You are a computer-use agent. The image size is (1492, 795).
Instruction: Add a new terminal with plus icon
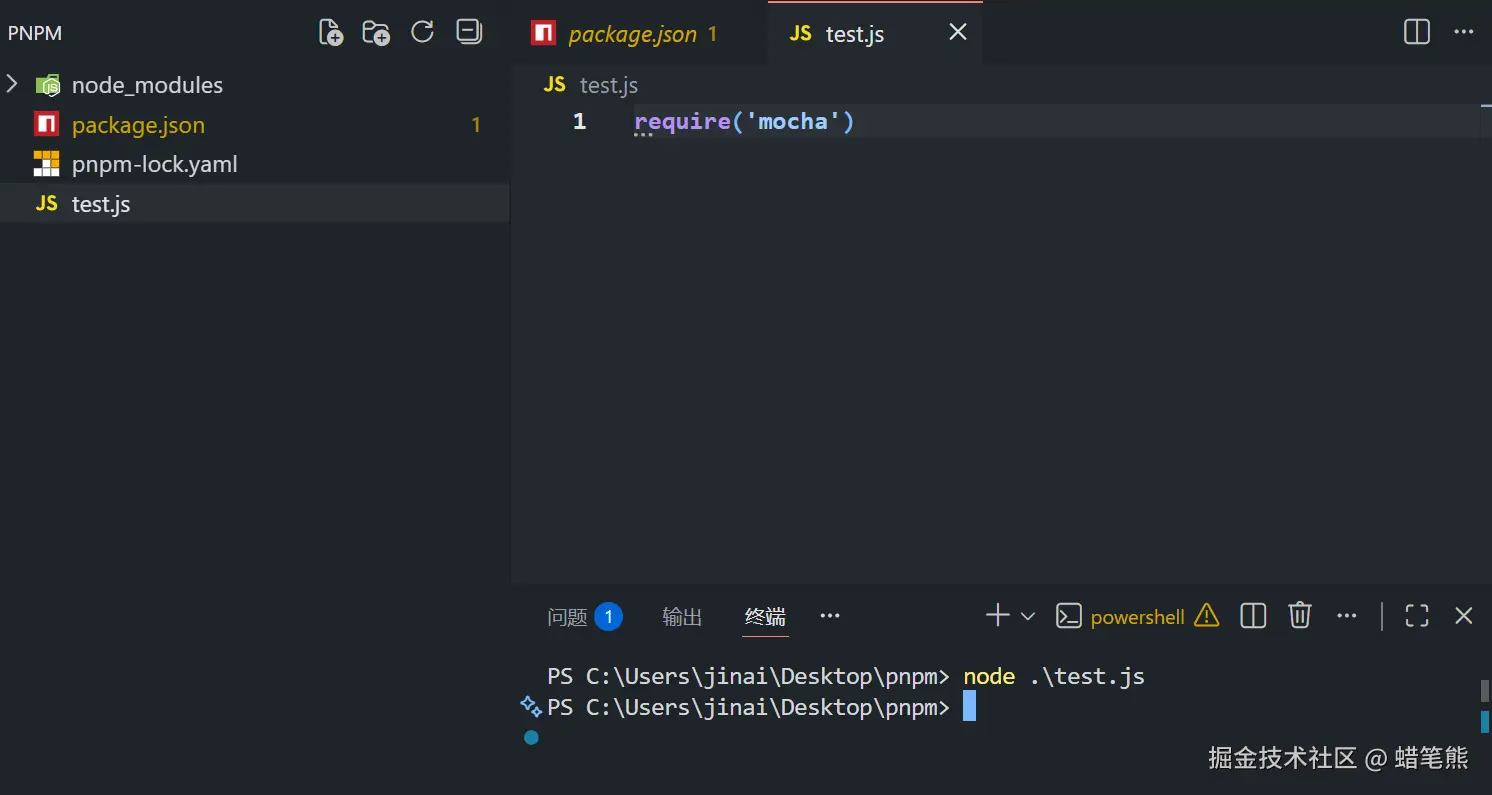tap(997, 615)
